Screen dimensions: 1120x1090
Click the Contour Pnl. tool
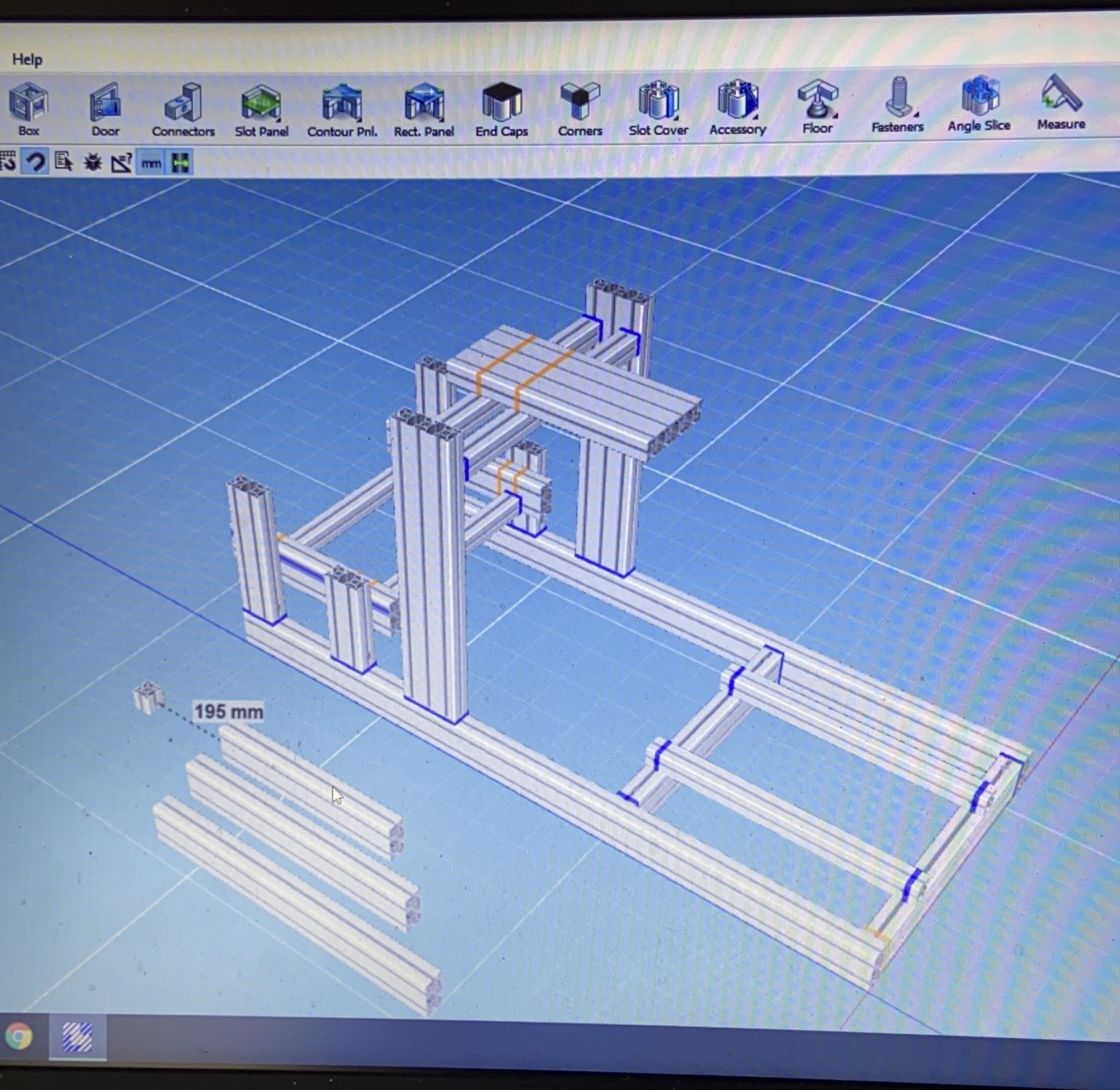point(342,103)
